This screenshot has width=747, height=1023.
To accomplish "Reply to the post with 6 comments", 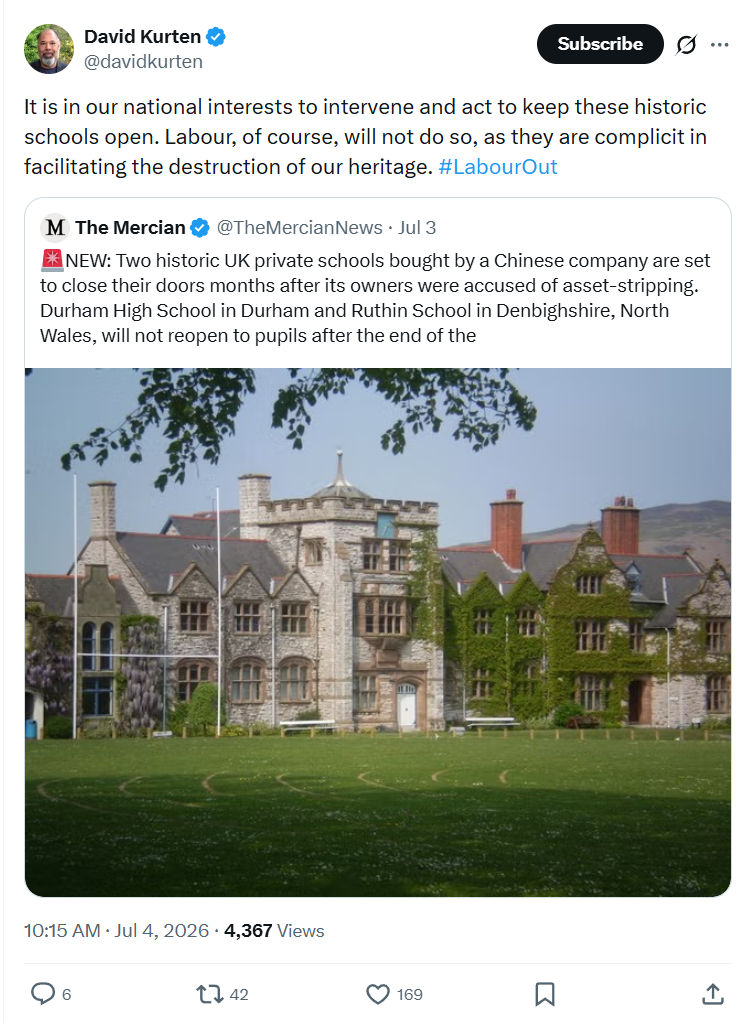I will (x=51, y=994).
